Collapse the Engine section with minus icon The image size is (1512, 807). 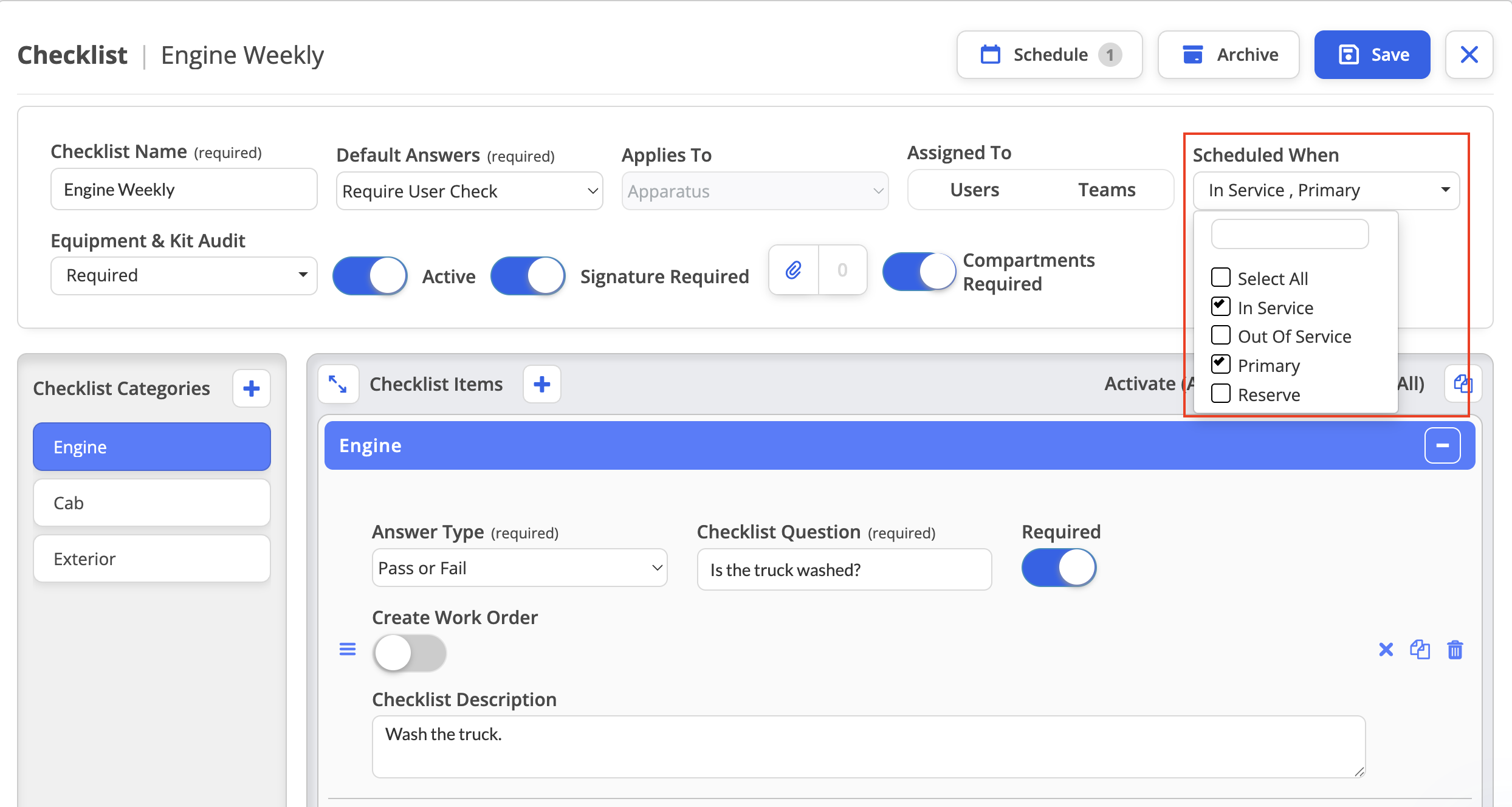click(x=1442, y=445)
